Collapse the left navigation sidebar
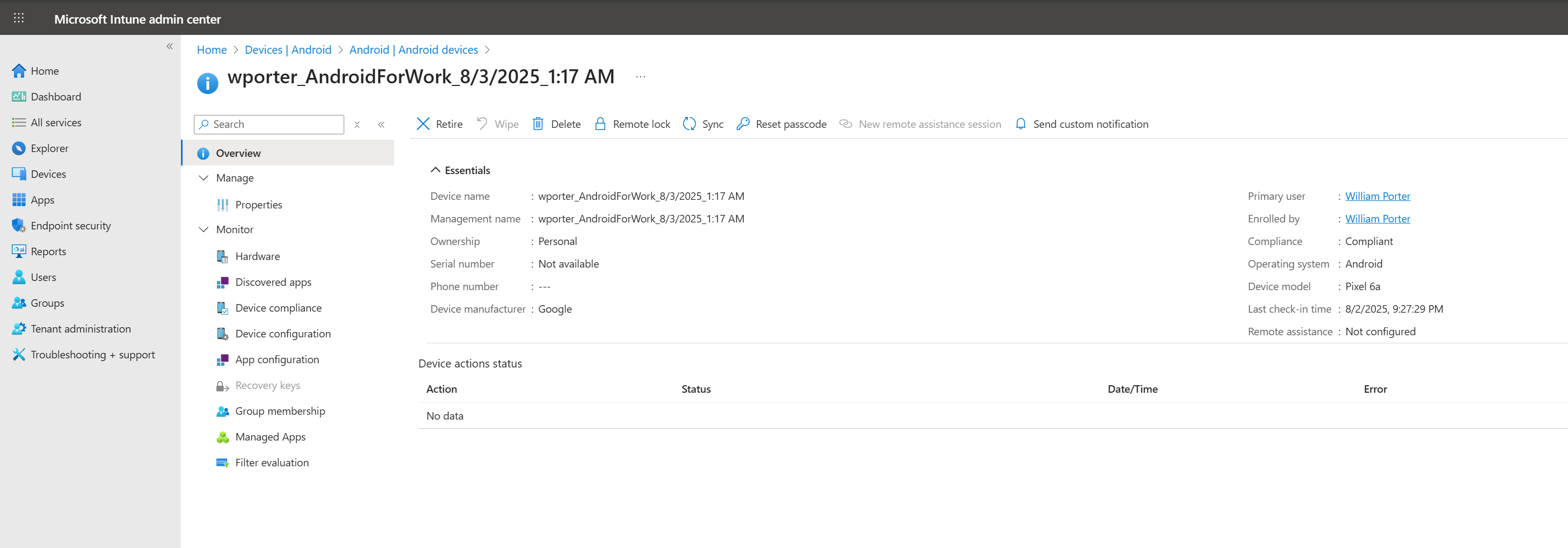The image size is (1568, 548). click(x=170, y=46)
